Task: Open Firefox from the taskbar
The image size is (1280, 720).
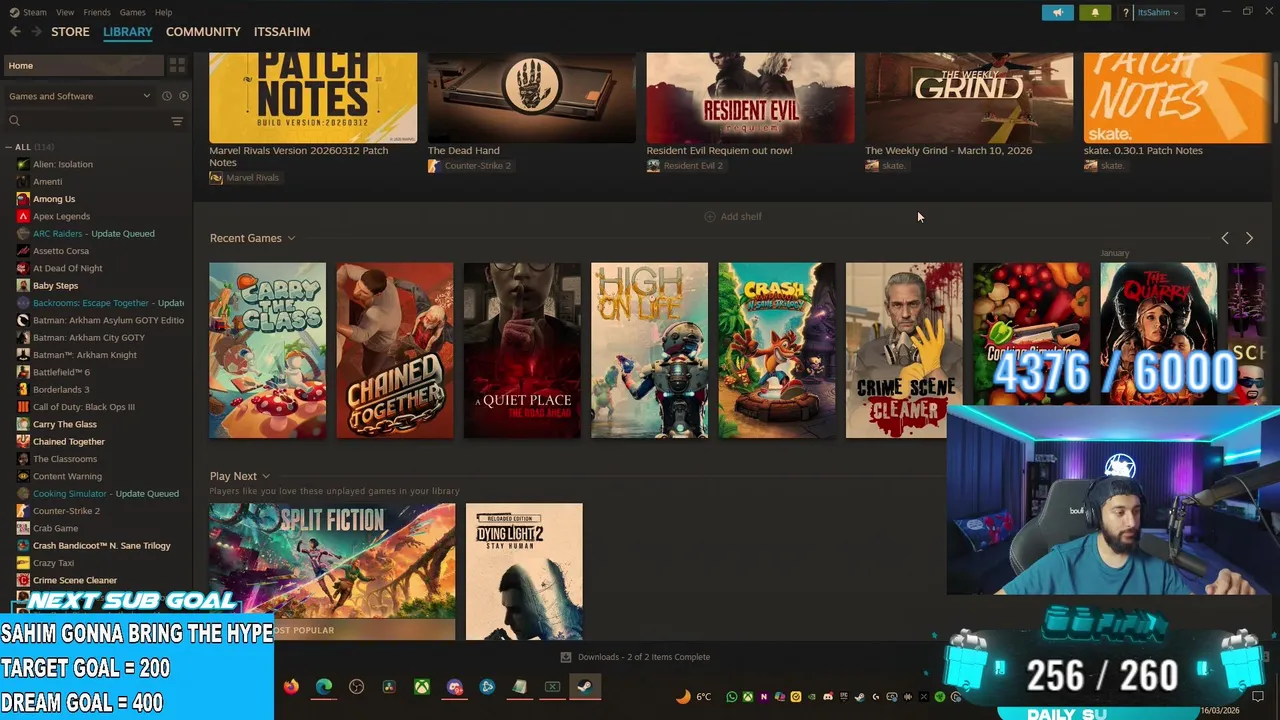Action: pos(291,687)
